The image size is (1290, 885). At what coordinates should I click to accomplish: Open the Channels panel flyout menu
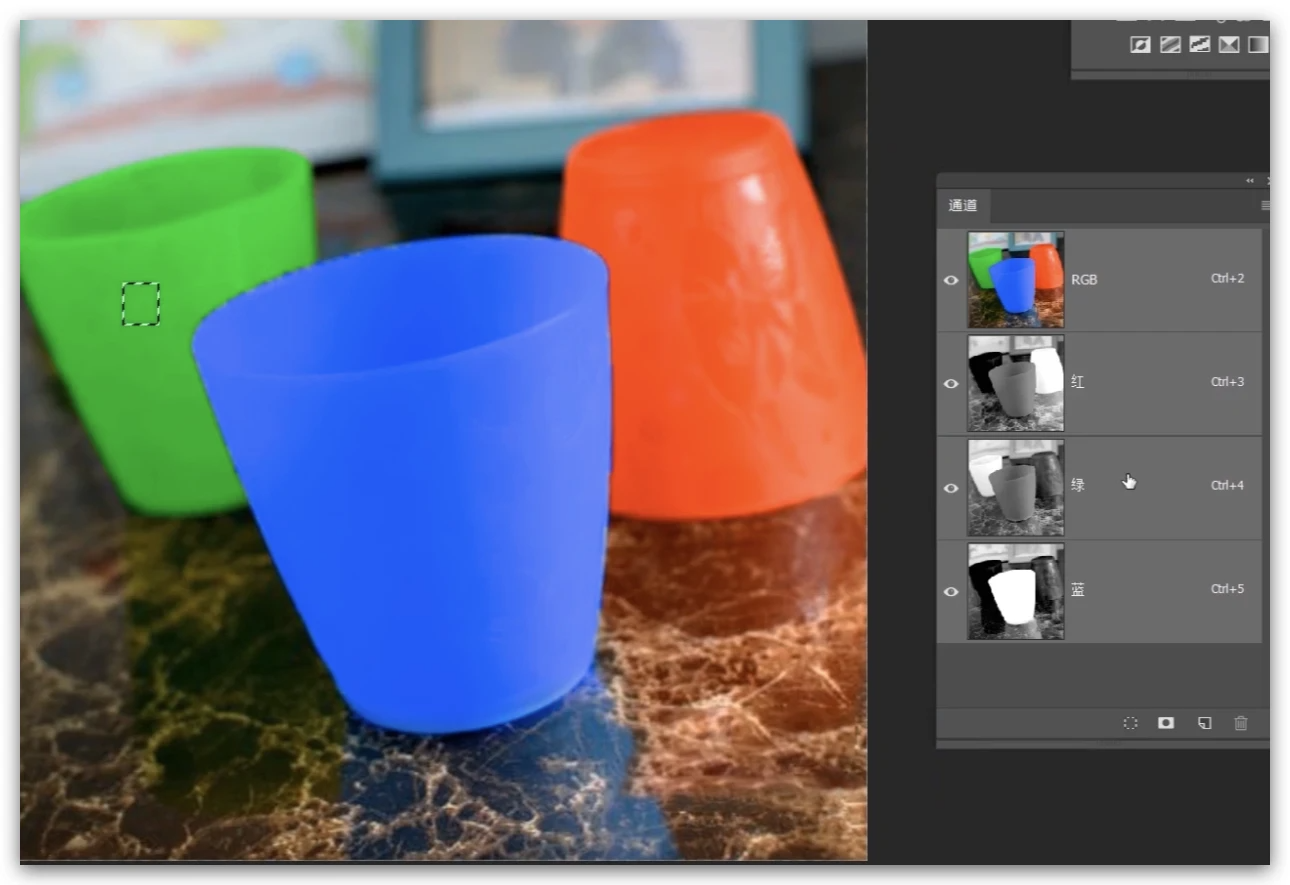(x=1265, y=206)
